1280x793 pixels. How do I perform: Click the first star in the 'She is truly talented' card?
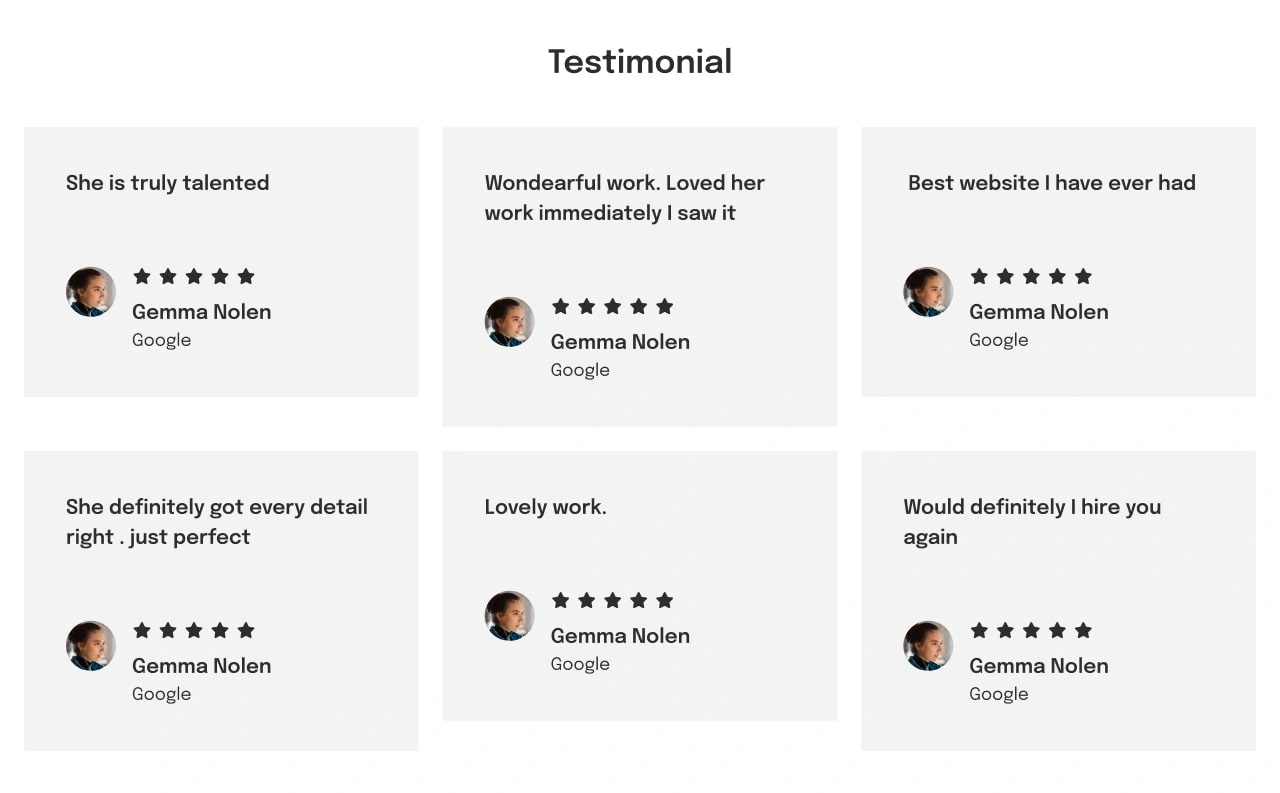[142, 276]
